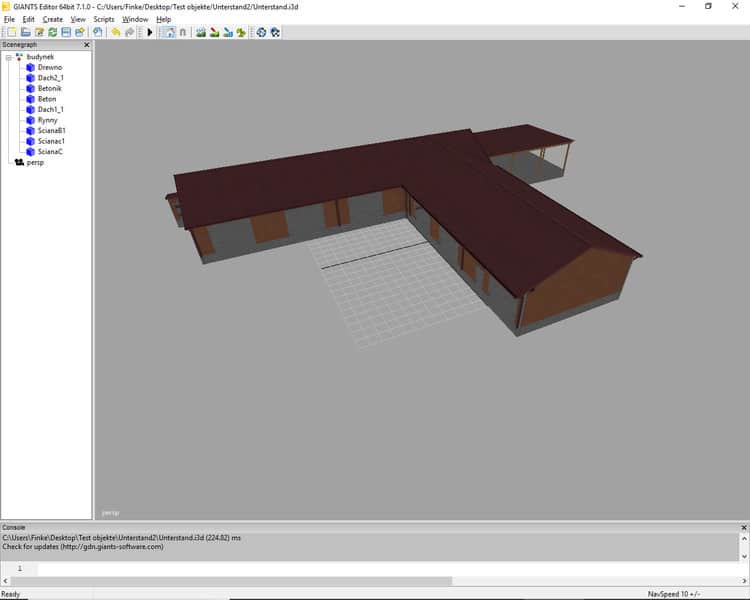Toggle the magnet snap tool
The width and height of the screenshot is (750, 600).
[x=183, y=32]
